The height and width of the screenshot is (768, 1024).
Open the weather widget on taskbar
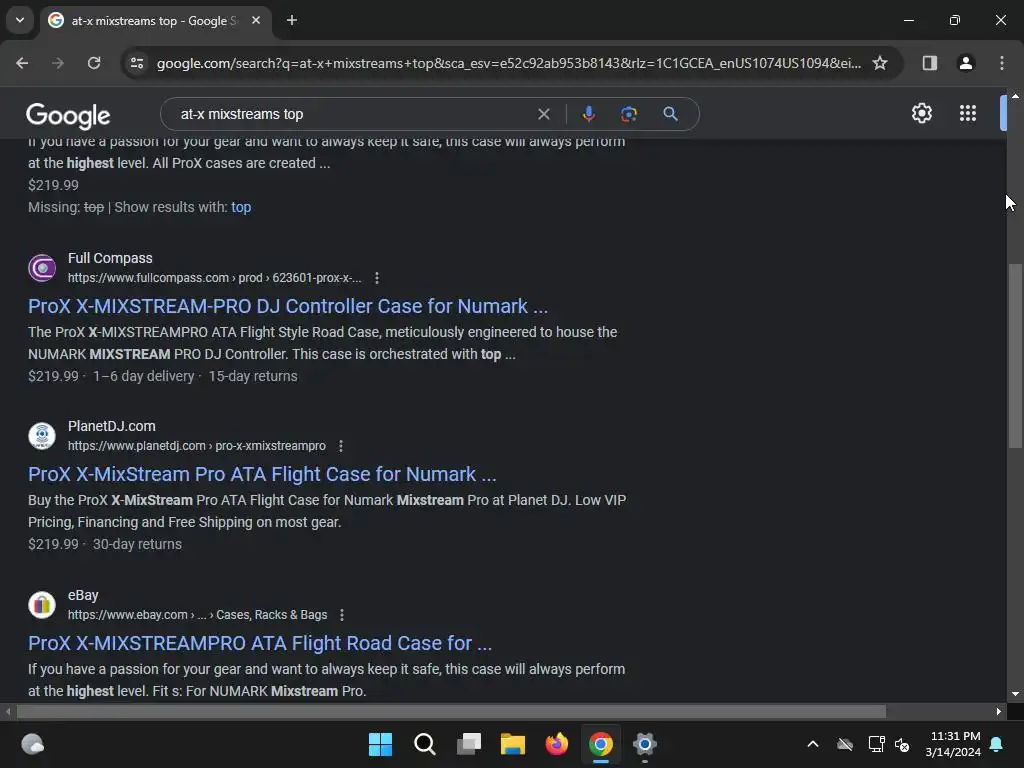click(x=33, y=744)
